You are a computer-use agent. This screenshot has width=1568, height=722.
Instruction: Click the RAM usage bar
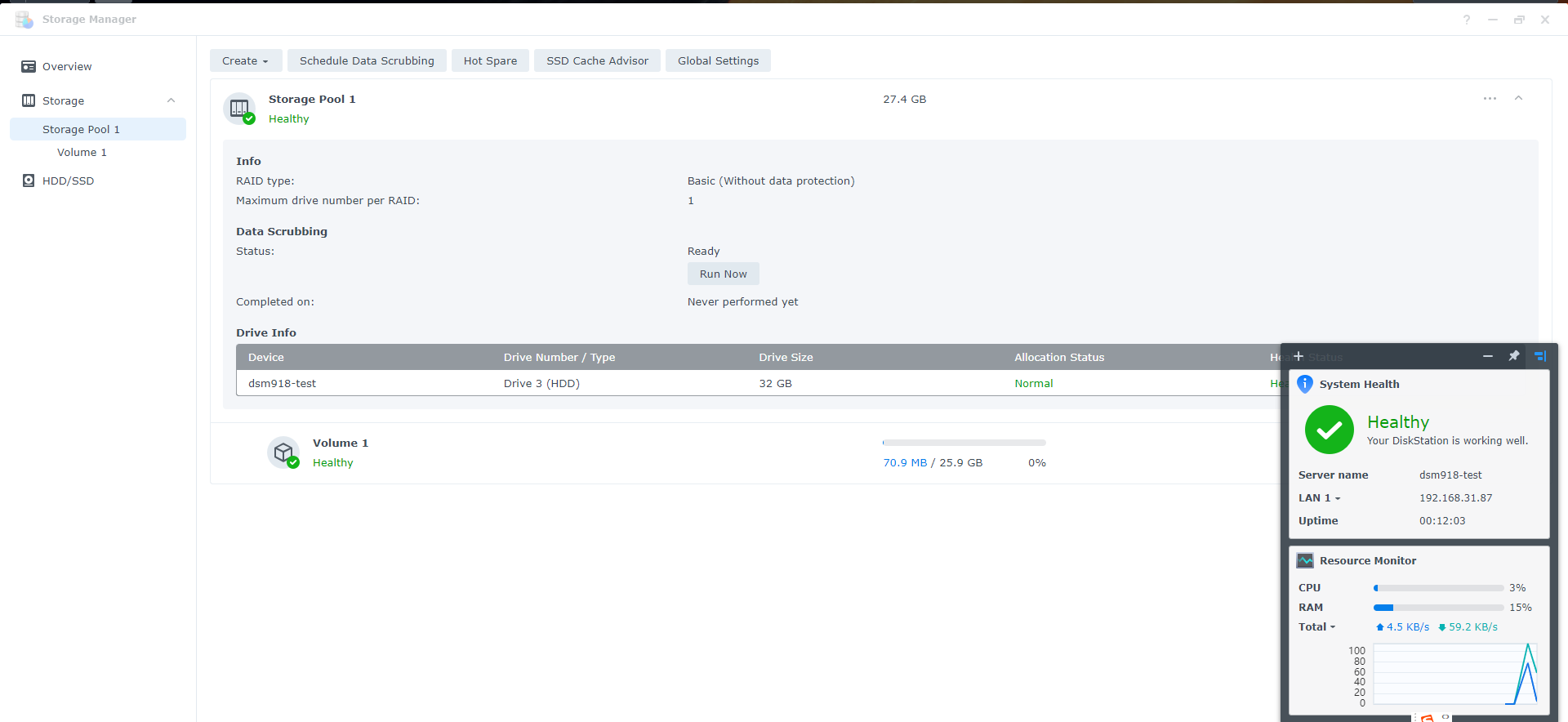pos(1439,608)
